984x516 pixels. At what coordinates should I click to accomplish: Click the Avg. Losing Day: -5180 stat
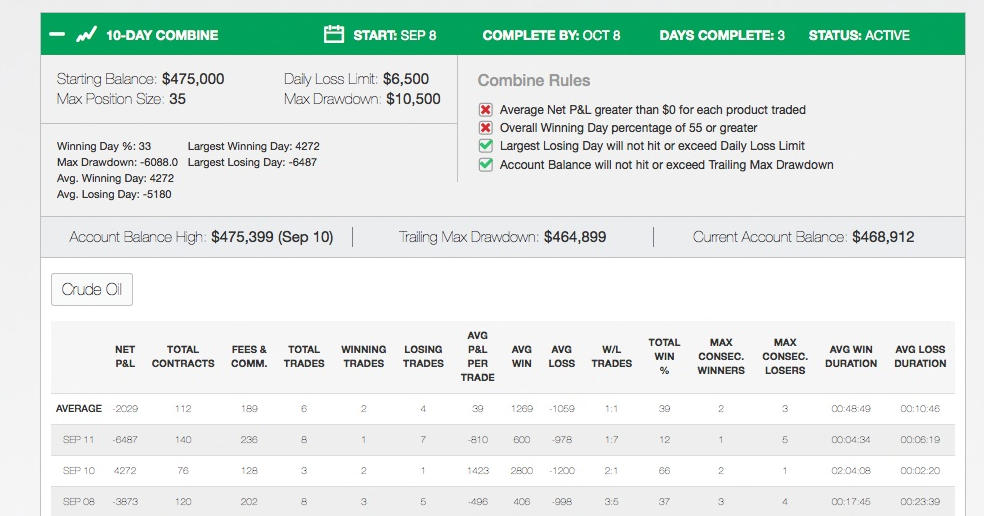(x=114, y=195)
